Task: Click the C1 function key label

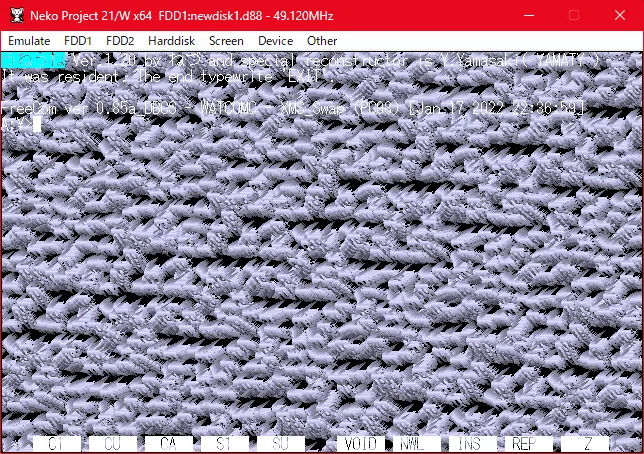Action: click(x=57, y=443)
